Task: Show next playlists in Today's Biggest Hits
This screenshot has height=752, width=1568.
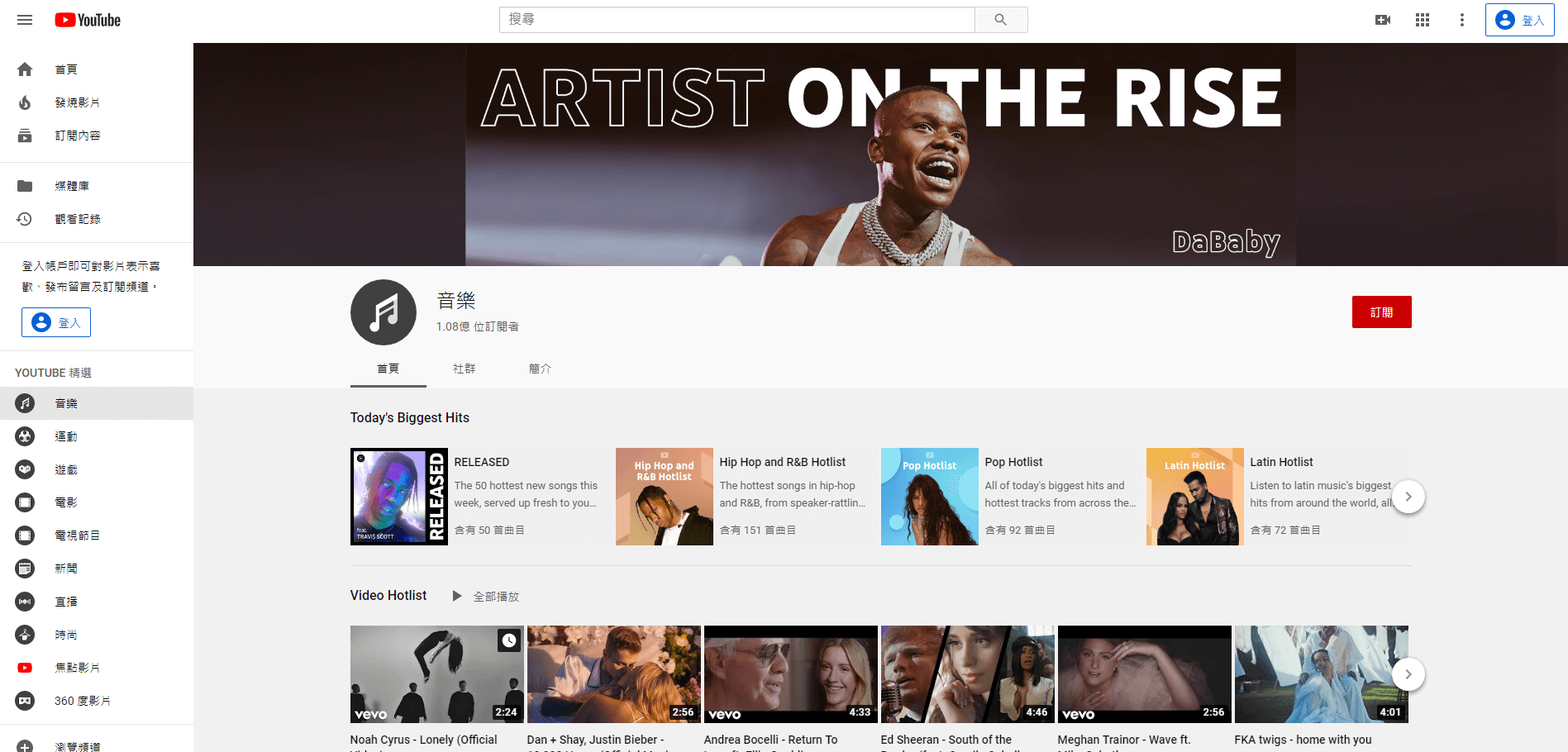Action: [x=1408, y=497]
